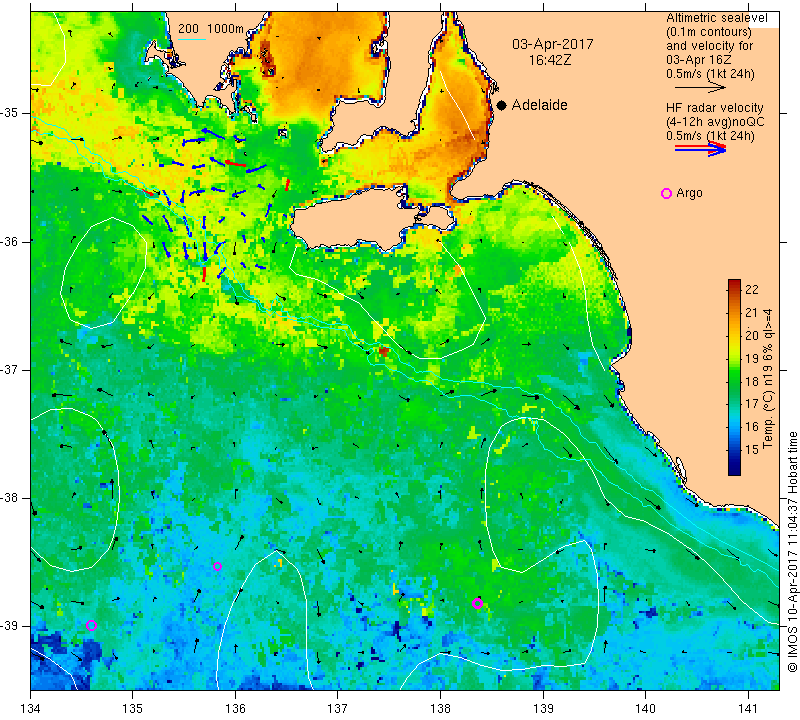
Task: Click the 136 longitude axis label
Action: coord(235,709)
